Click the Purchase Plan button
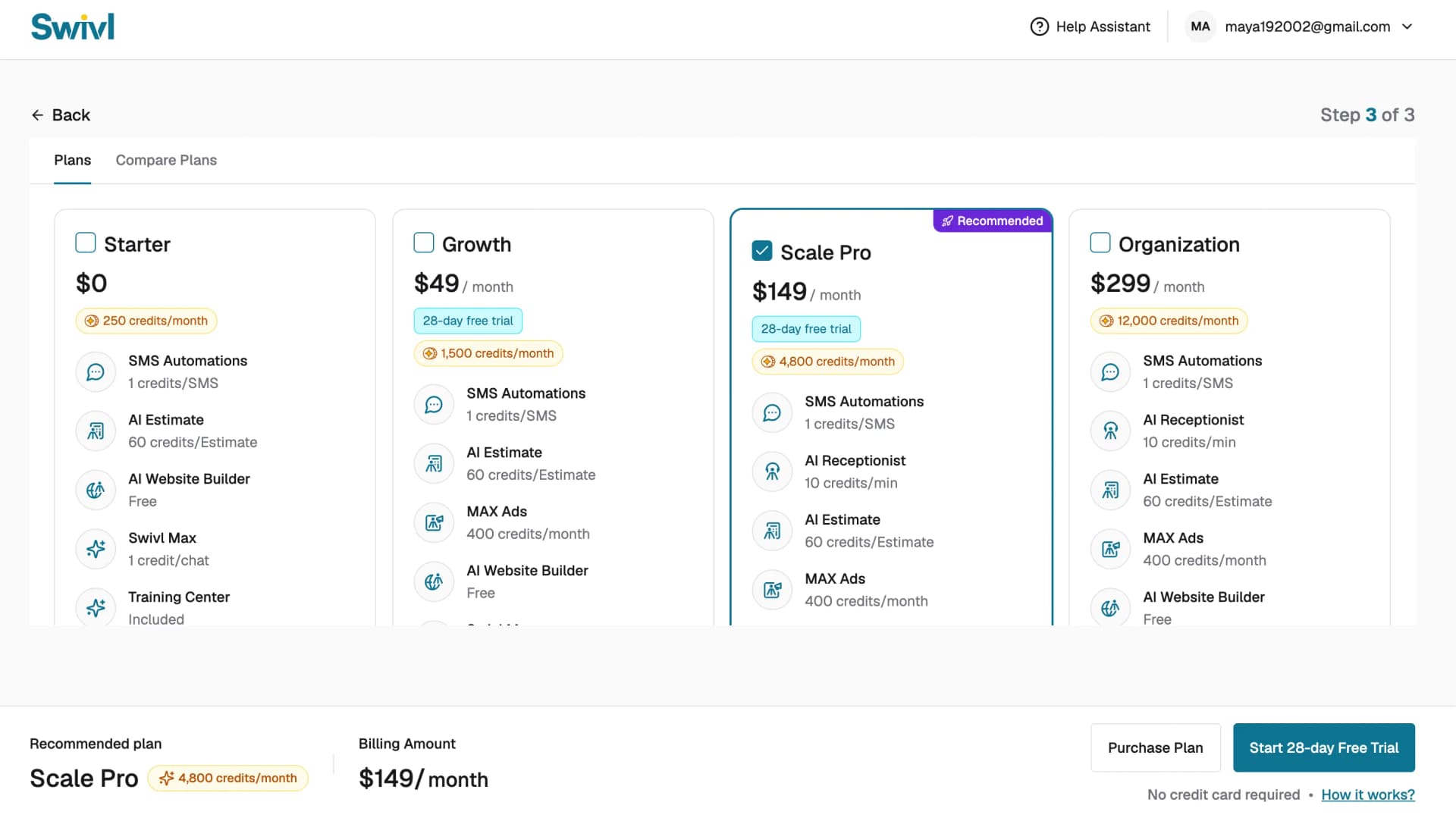 click(x=1156, y=747)
